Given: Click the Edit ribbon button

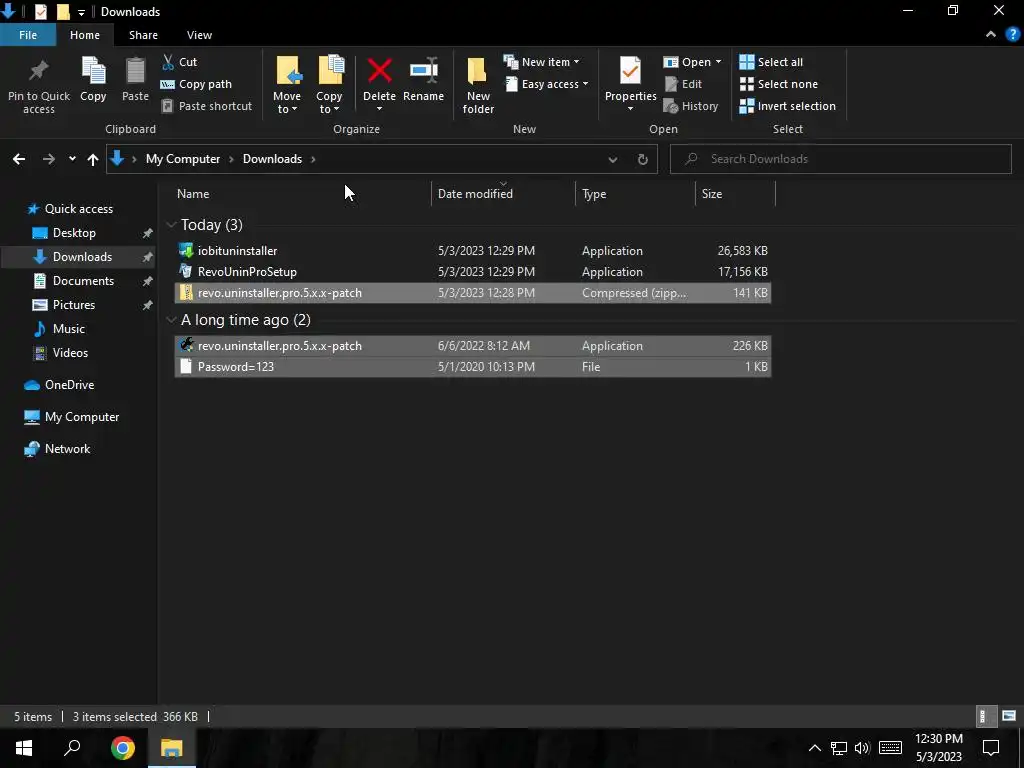Looking at the screenshot, I should (683, 84).
